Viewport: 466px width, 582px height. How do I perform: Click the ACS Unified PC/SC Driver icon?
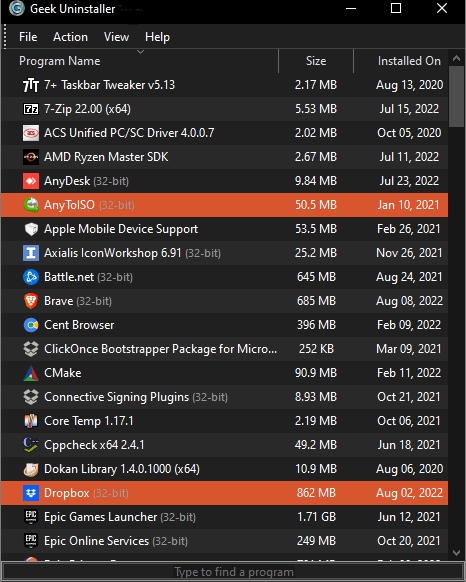[31, 133]
